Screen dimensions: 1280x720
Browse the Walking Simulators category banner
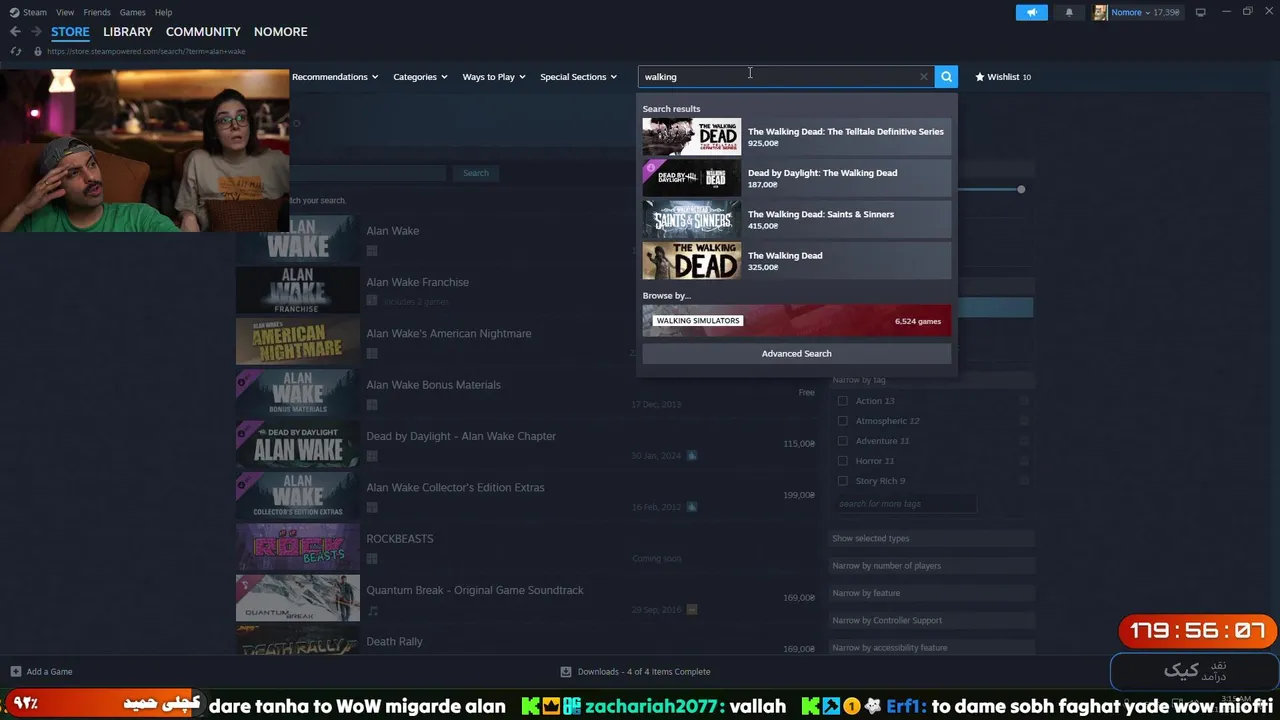(x=796, y=321)
